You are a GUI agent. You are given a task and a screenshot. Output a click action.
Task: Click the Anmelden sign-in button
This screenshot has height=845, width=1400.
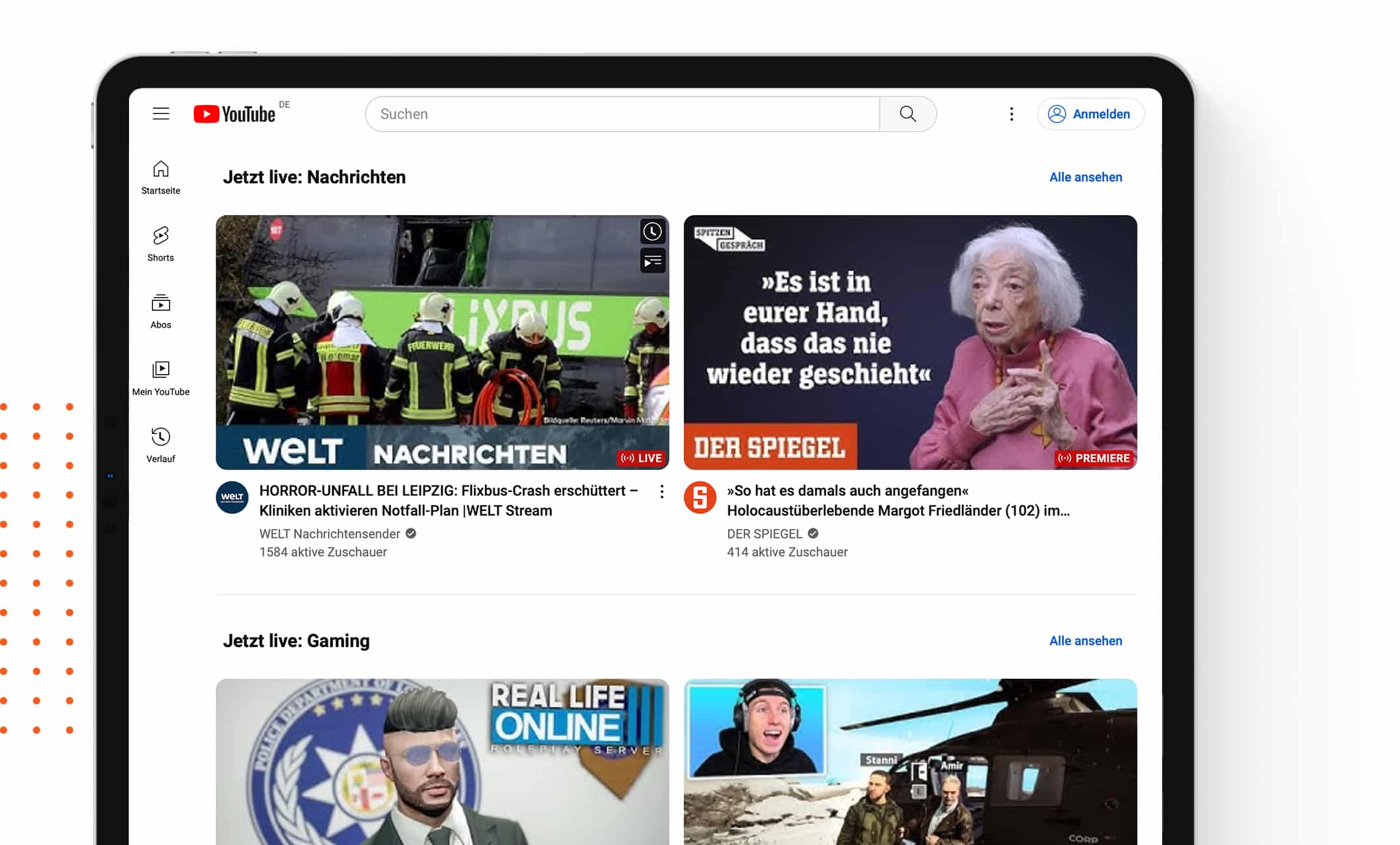1090,114
